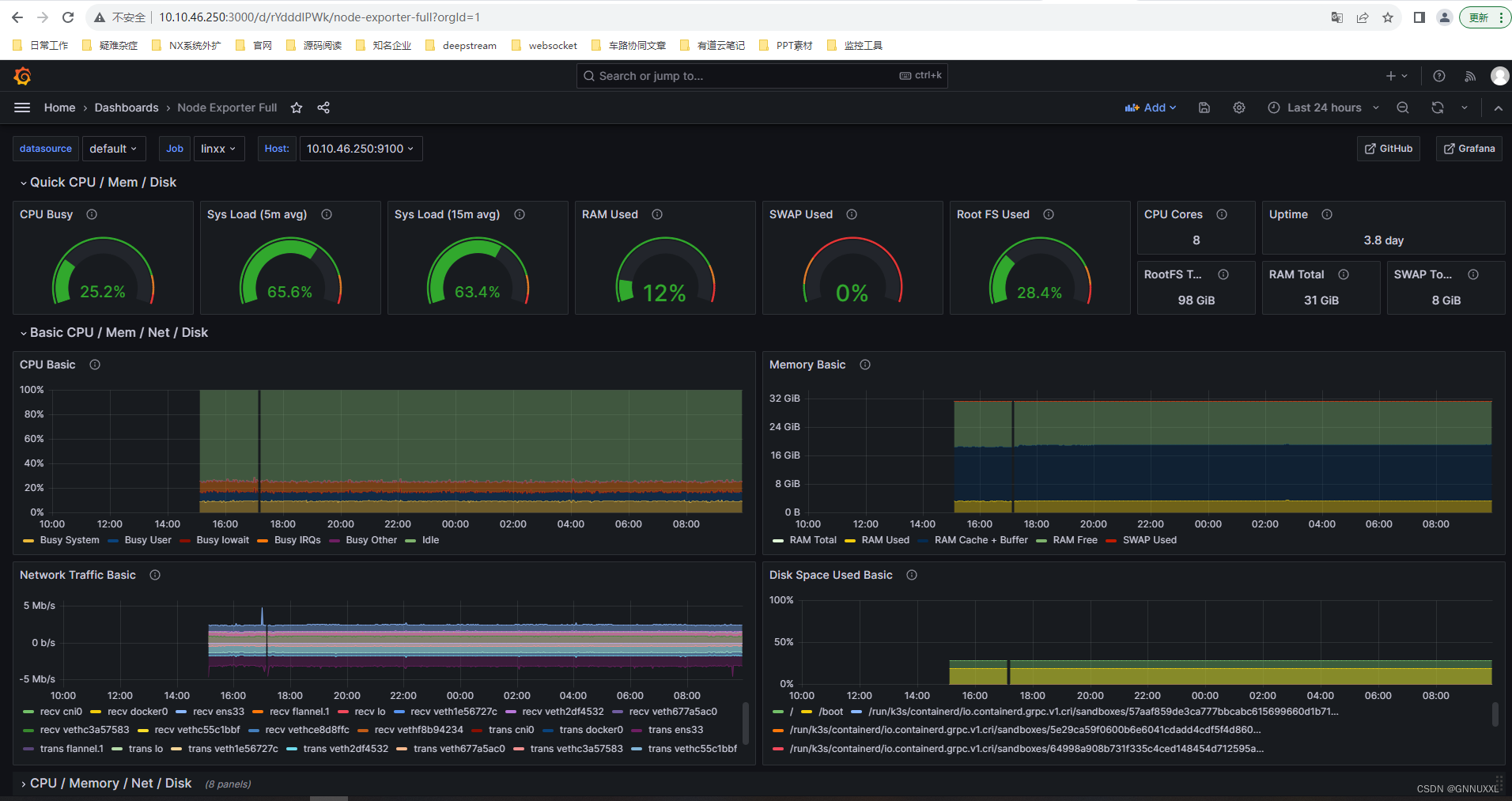Show info icon for Root FS Used panel

tap(1049, 214)
